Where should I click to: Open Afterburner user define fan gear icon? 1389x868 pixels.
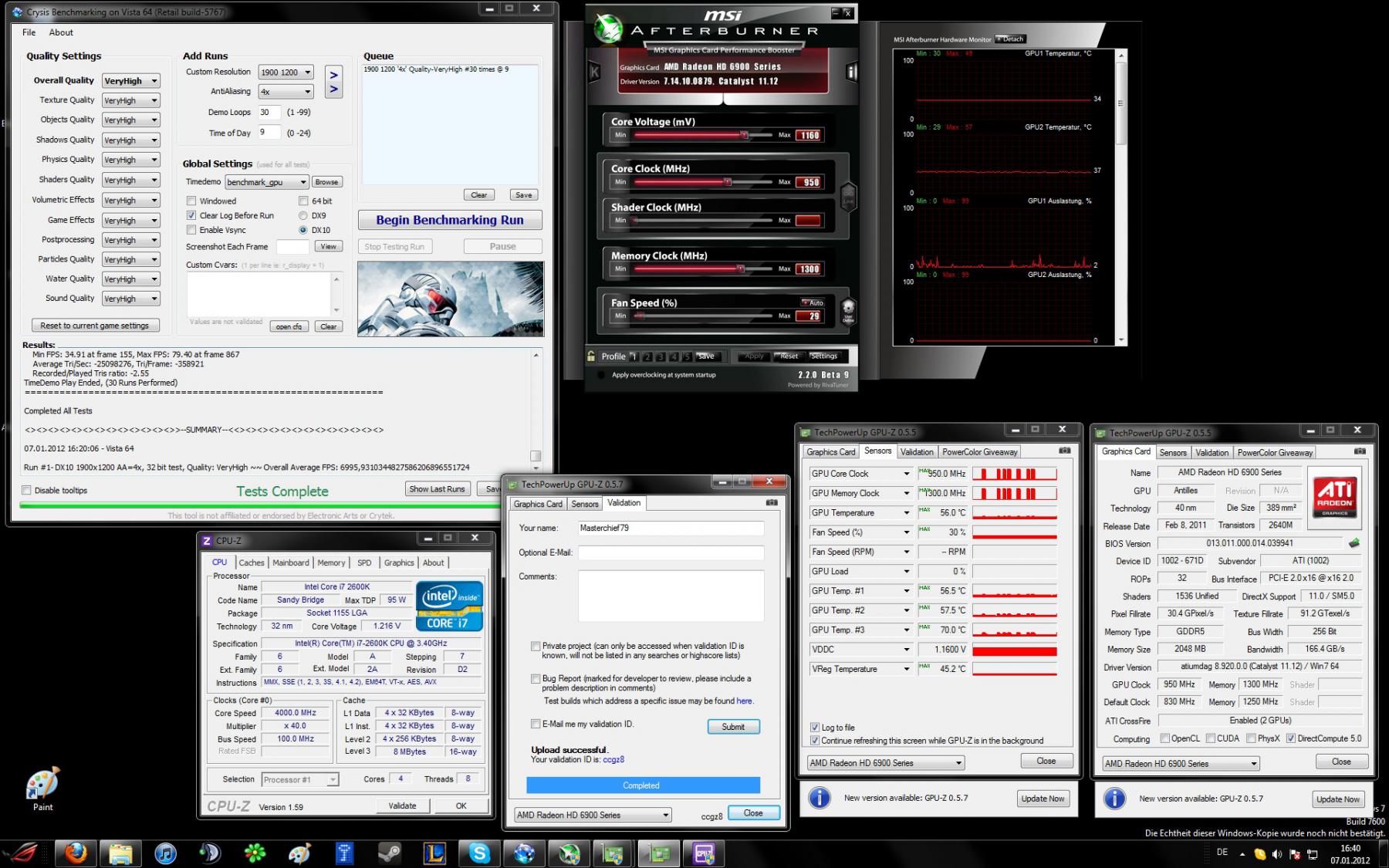[x=847, y=309]
